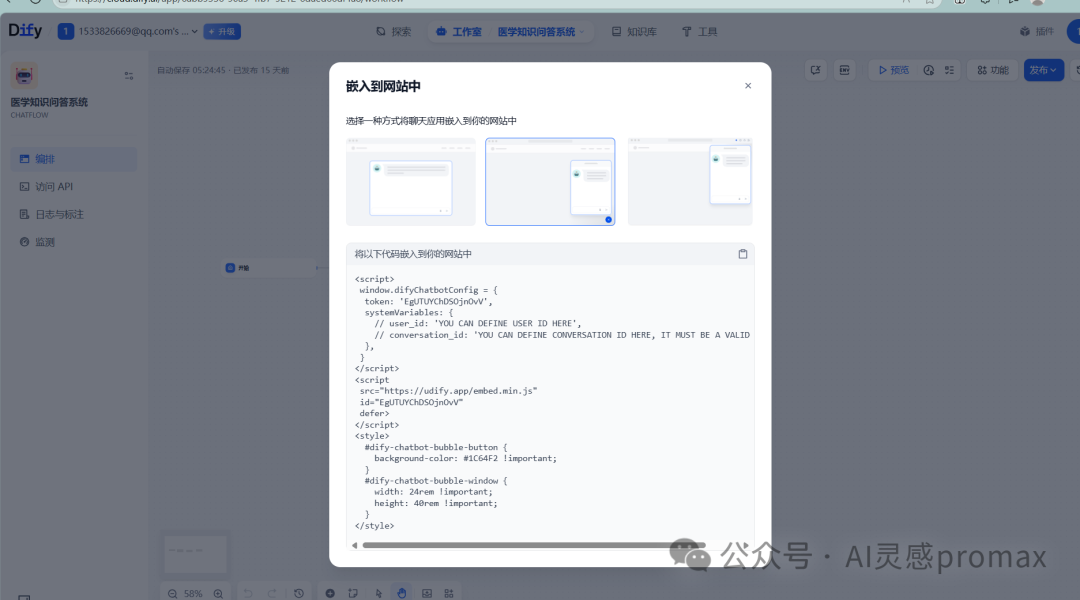Open version history from the top toolbar
Screen dimensions: 1080x600
[928, 70]
